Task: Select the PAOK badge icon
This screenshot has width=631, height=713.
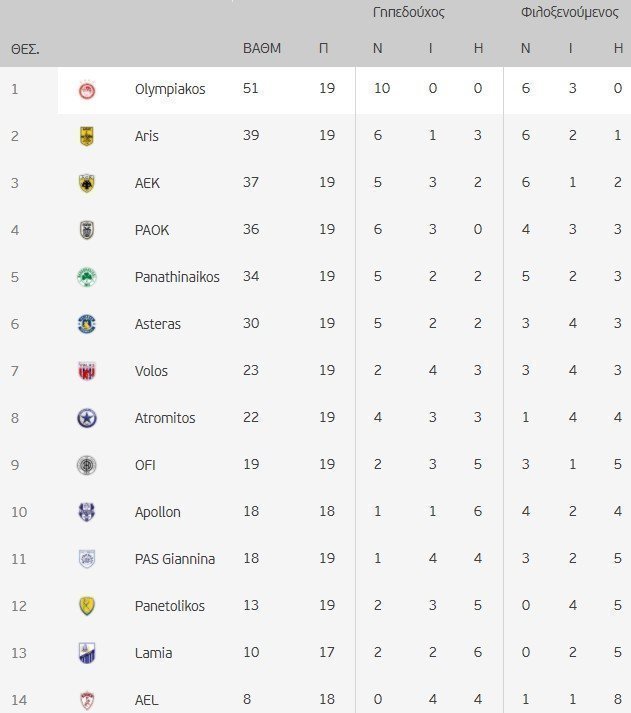Action: click(x=87, y=230)
